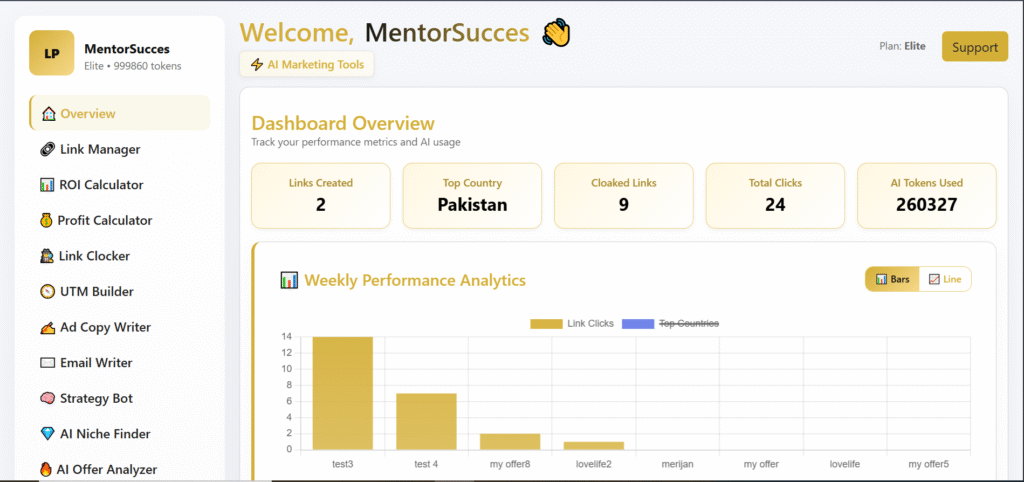Click the compass icon beside UTM Builder
Screen dimensions: 1024x482
coord(47,292)
